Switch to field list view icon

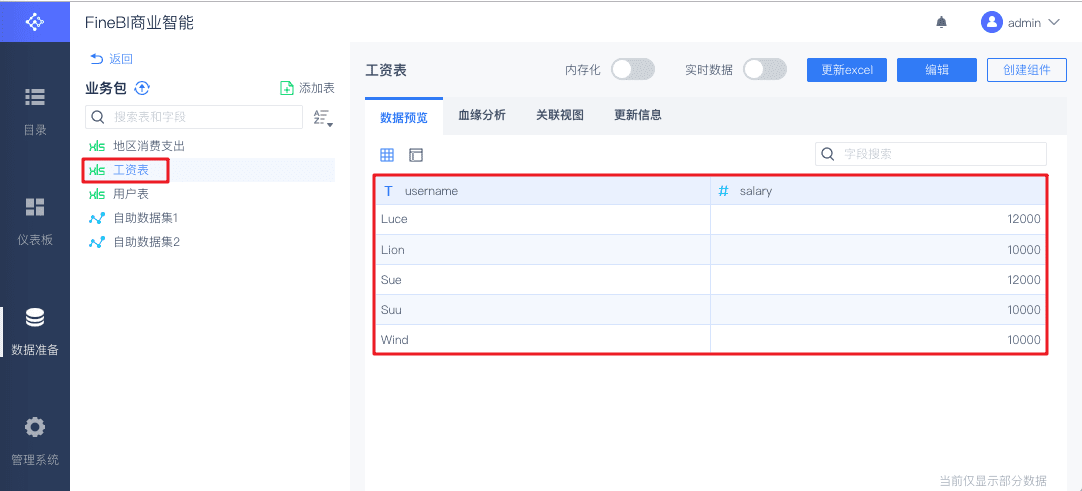[416, 155]
